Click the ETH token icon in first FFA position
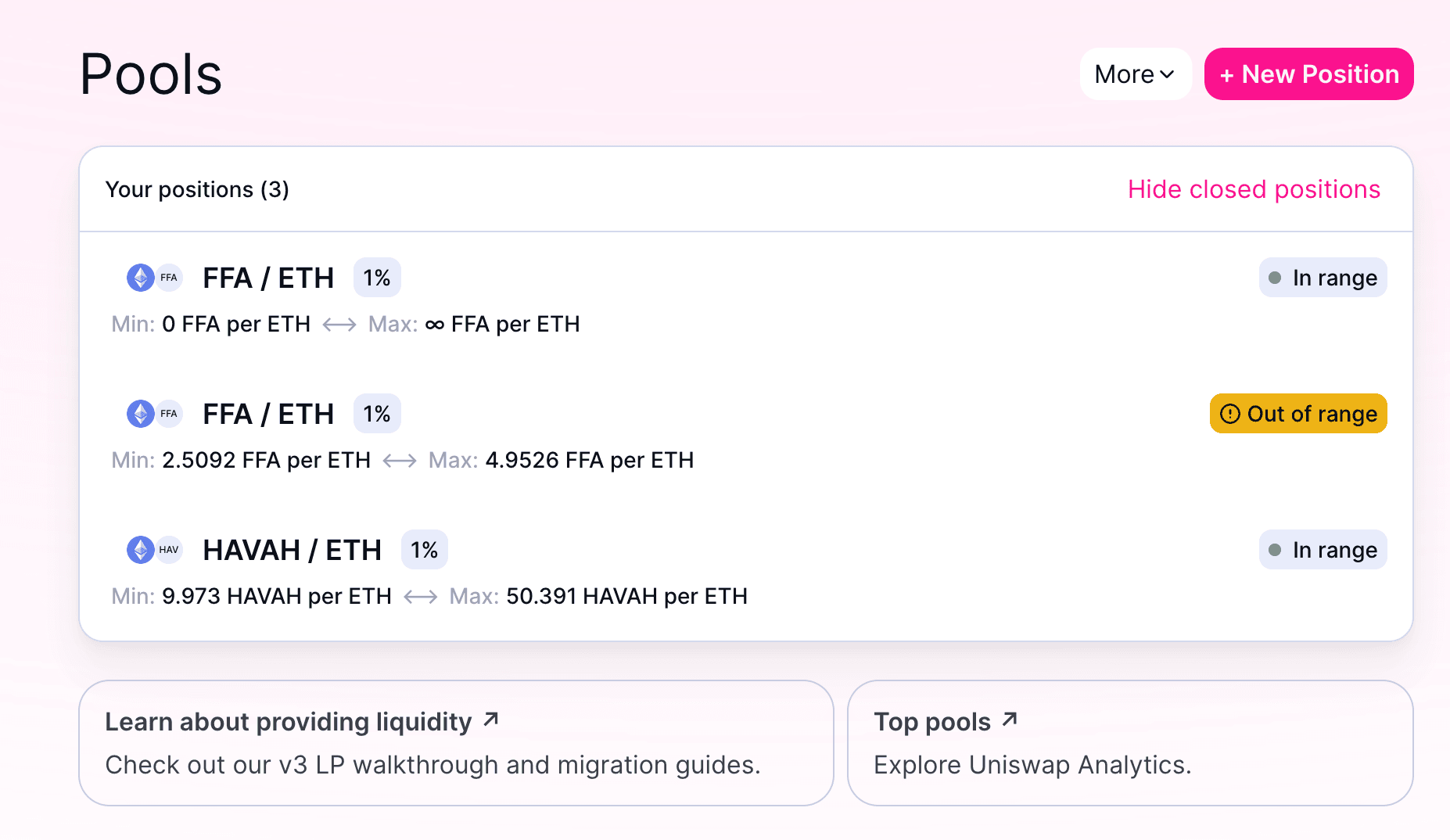The height and width of the screenshot is (840, 1450). 141,278
